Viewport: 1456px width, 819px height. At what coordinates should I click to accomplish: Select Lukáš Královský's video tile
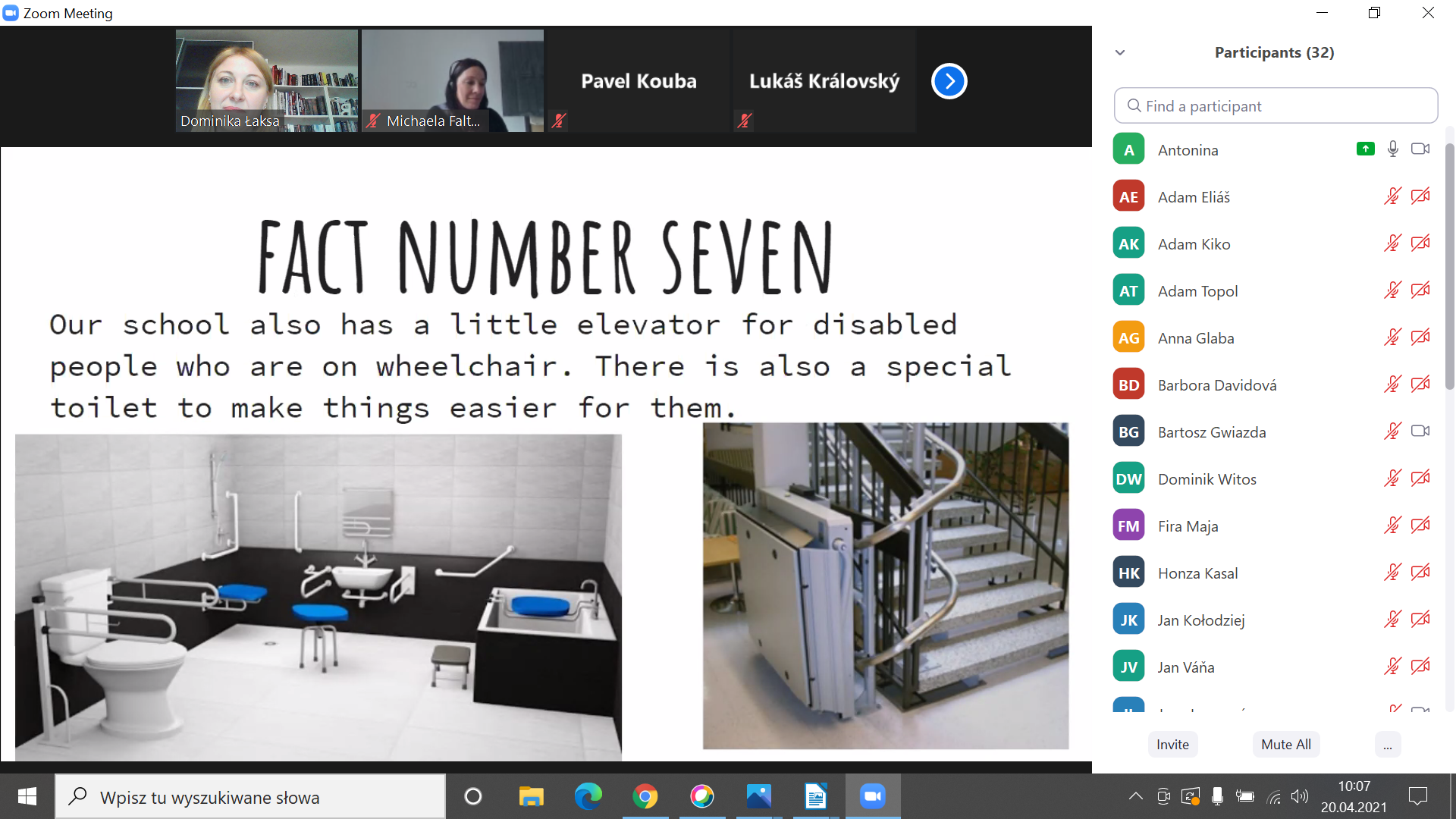pos(824,80)
